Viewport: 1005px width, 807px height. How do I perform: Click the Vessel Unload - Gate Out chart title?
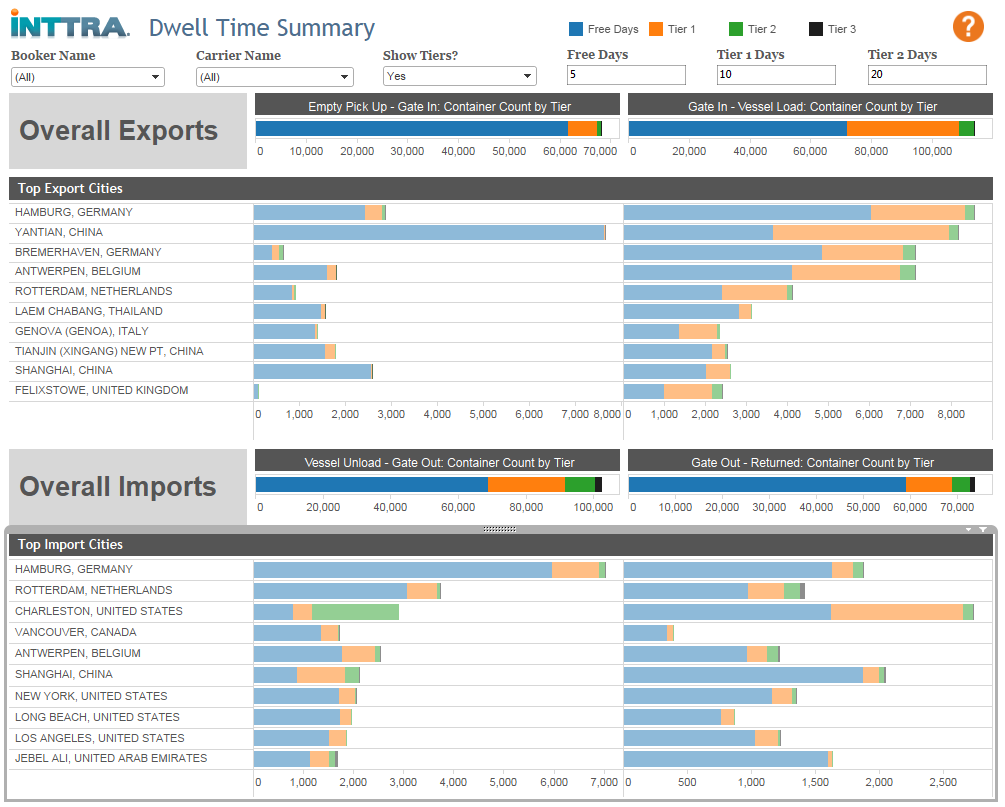(438, 460)
